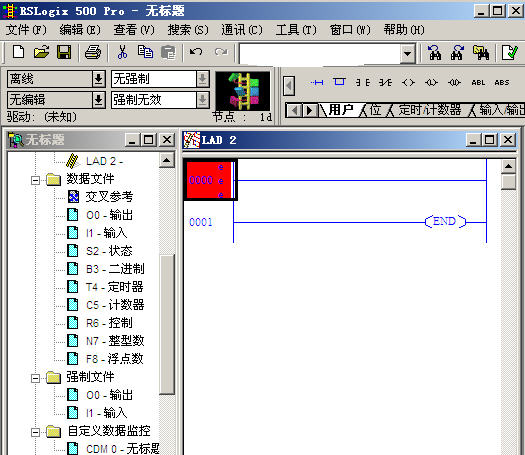Click the project tree scroll-up arrow

click(166, 160)
